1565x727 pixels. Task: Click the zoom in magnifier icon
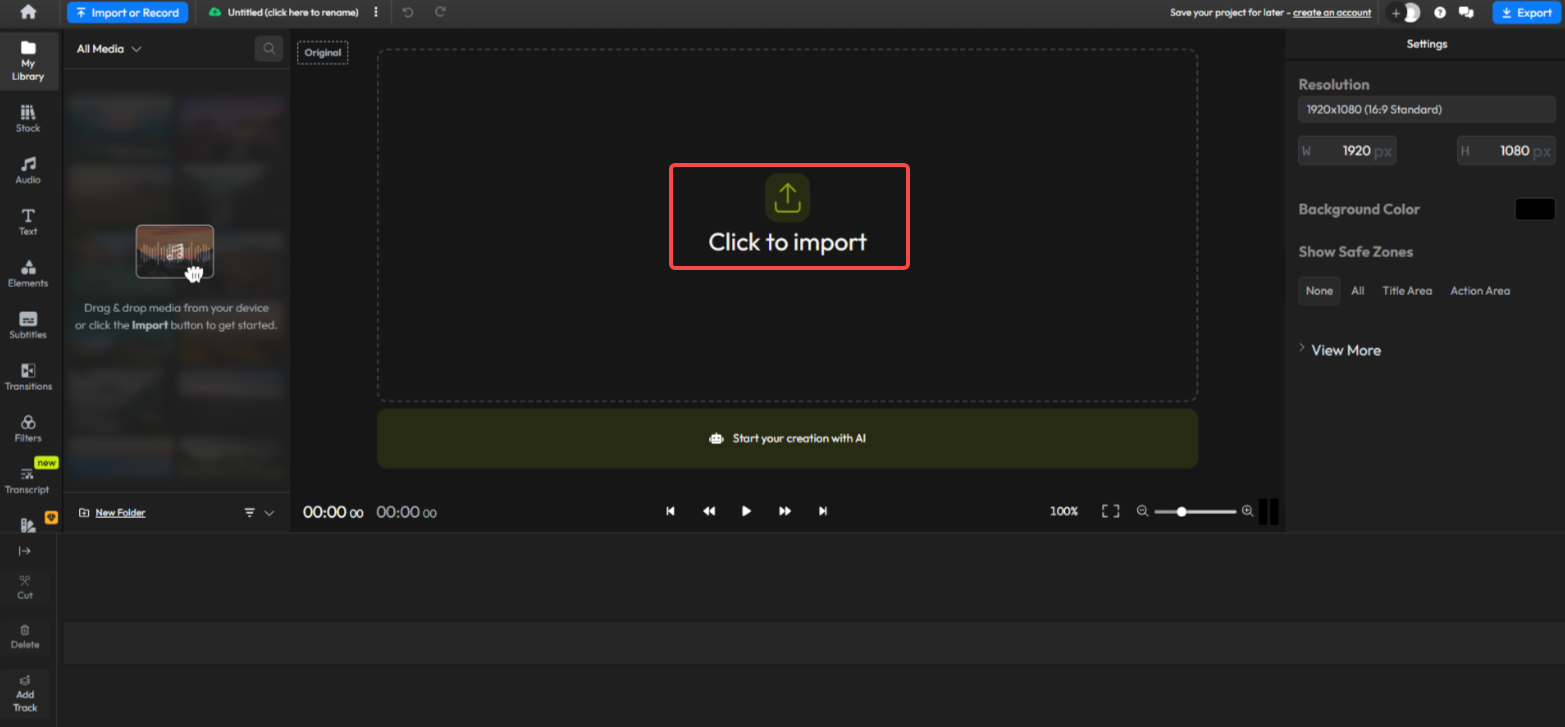1247,511
